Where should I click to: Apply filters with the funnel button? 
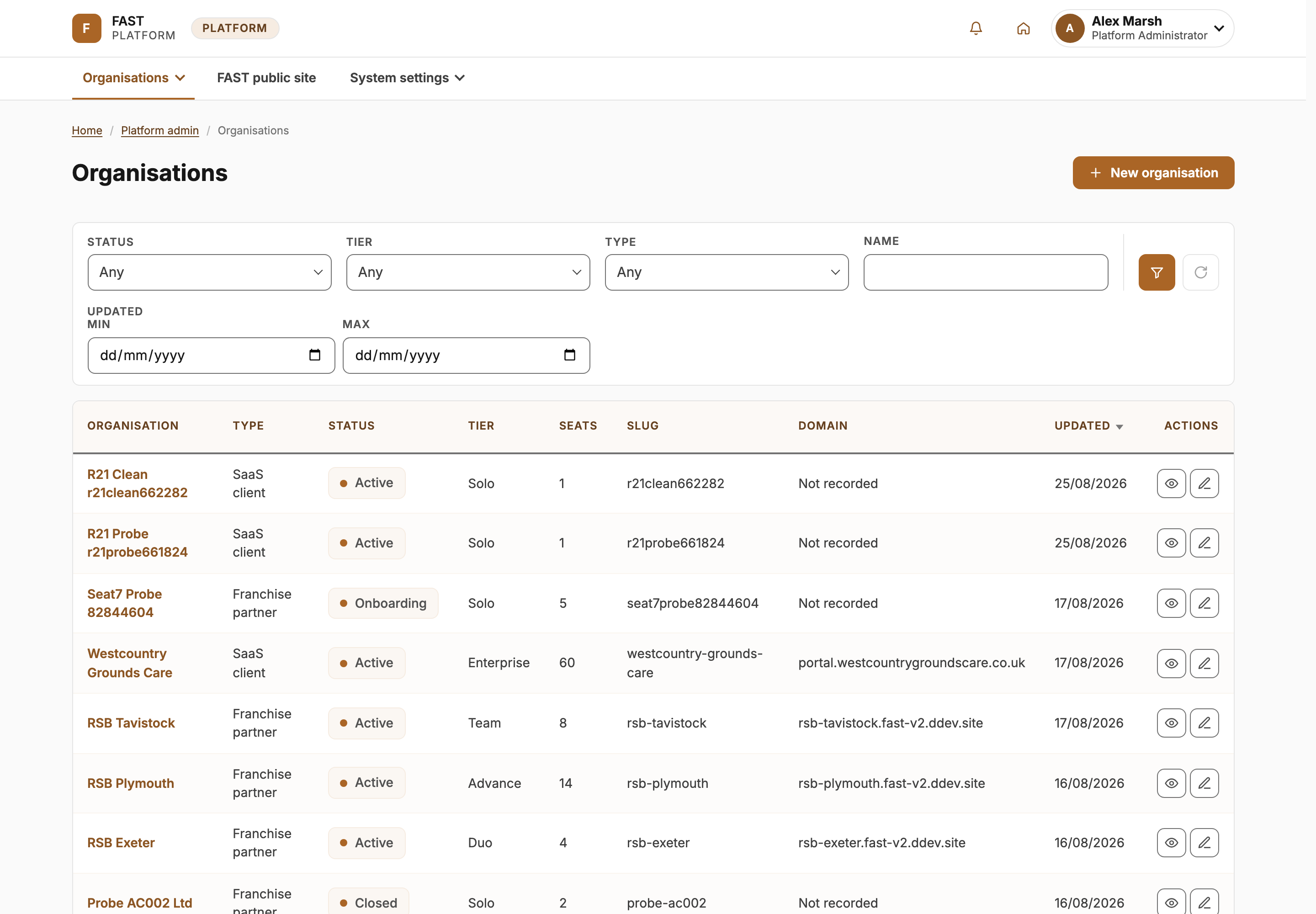pyautogui.click(x=1156, y=272)
